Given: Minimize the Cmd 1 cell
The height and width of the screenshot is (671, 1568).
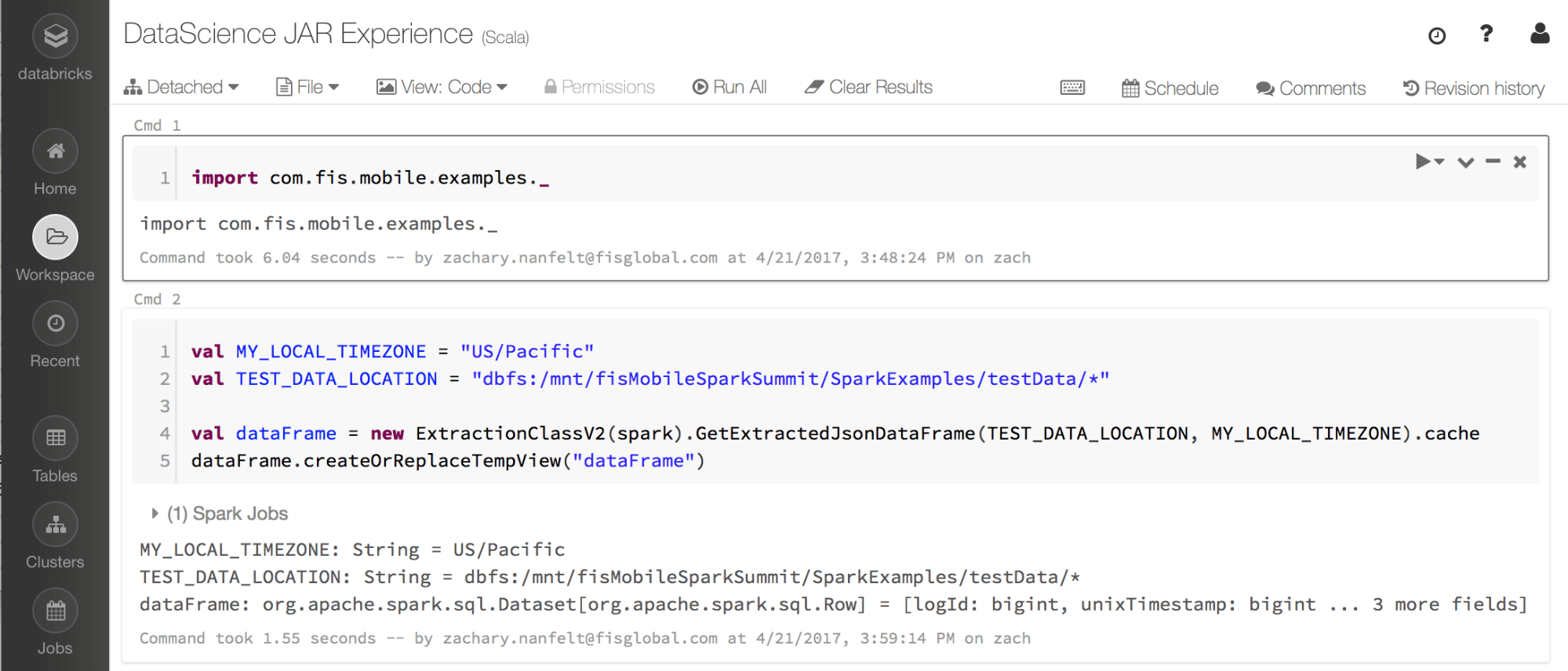Looking at the screenshot, I should coord(1493,161).
